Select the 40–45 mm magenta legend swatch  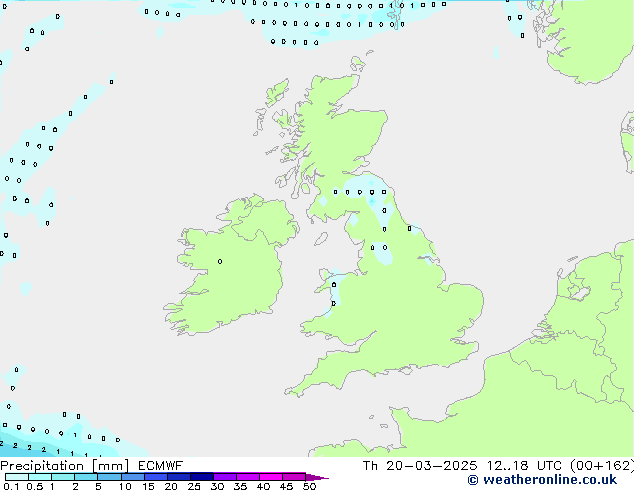click(271, 477)
